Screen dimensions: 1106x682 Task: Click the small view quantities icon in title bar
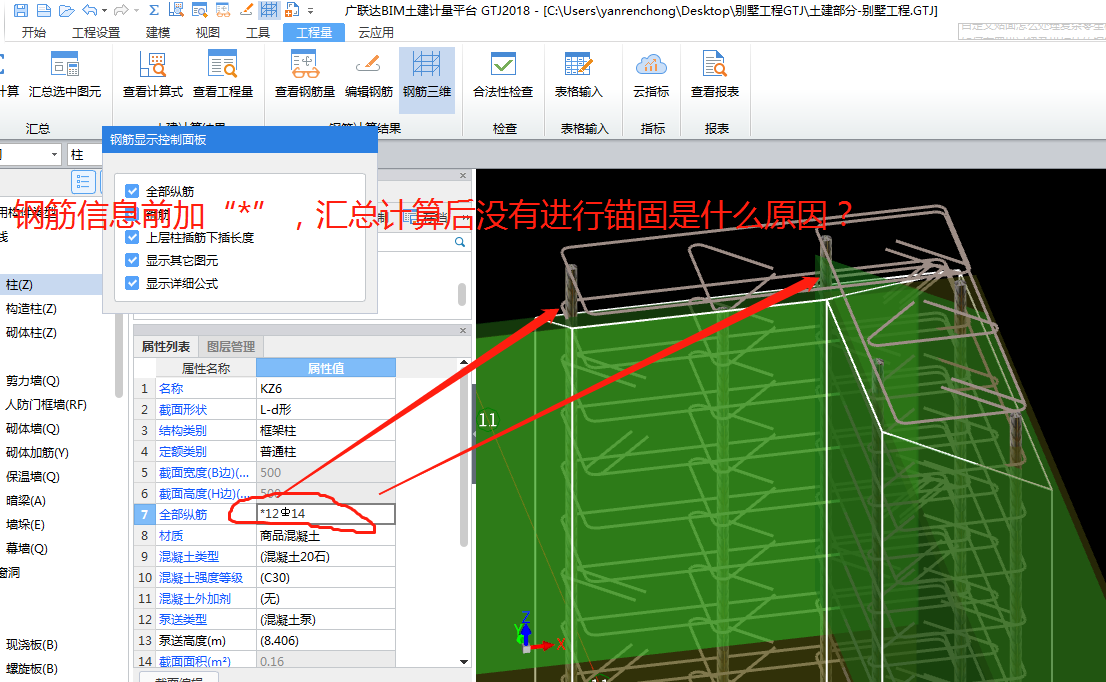200,11
